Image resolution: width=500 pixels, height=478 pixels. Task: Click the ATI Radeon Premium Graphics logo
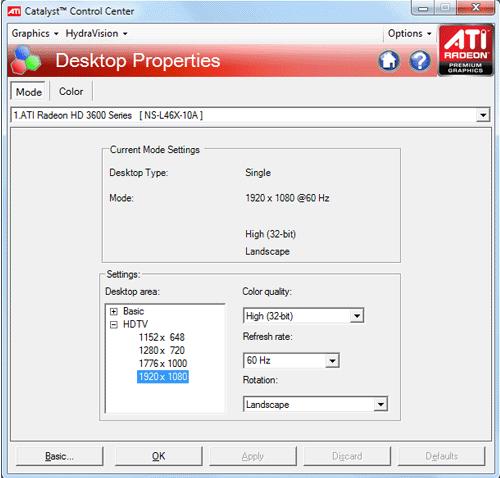coord(466,51)
